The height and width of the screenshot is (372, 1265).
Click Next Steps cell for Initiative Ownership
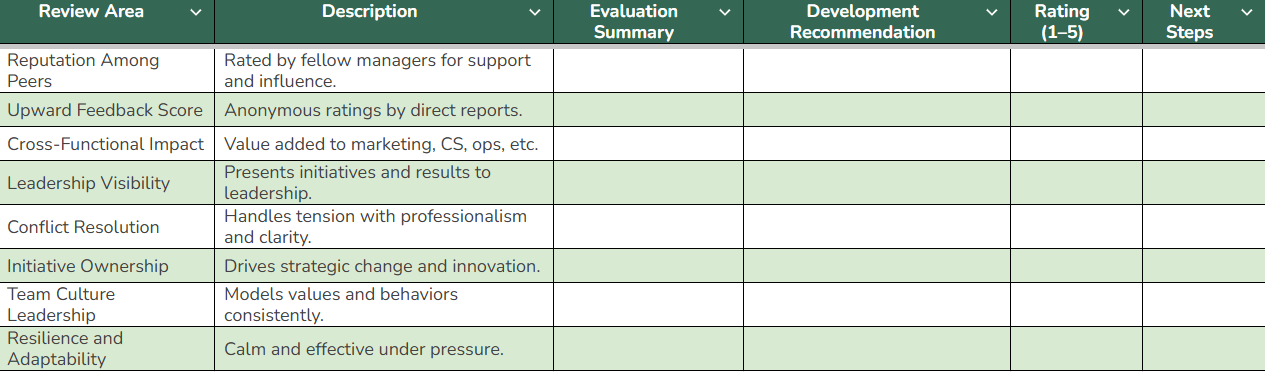(x=1204, y=266)
